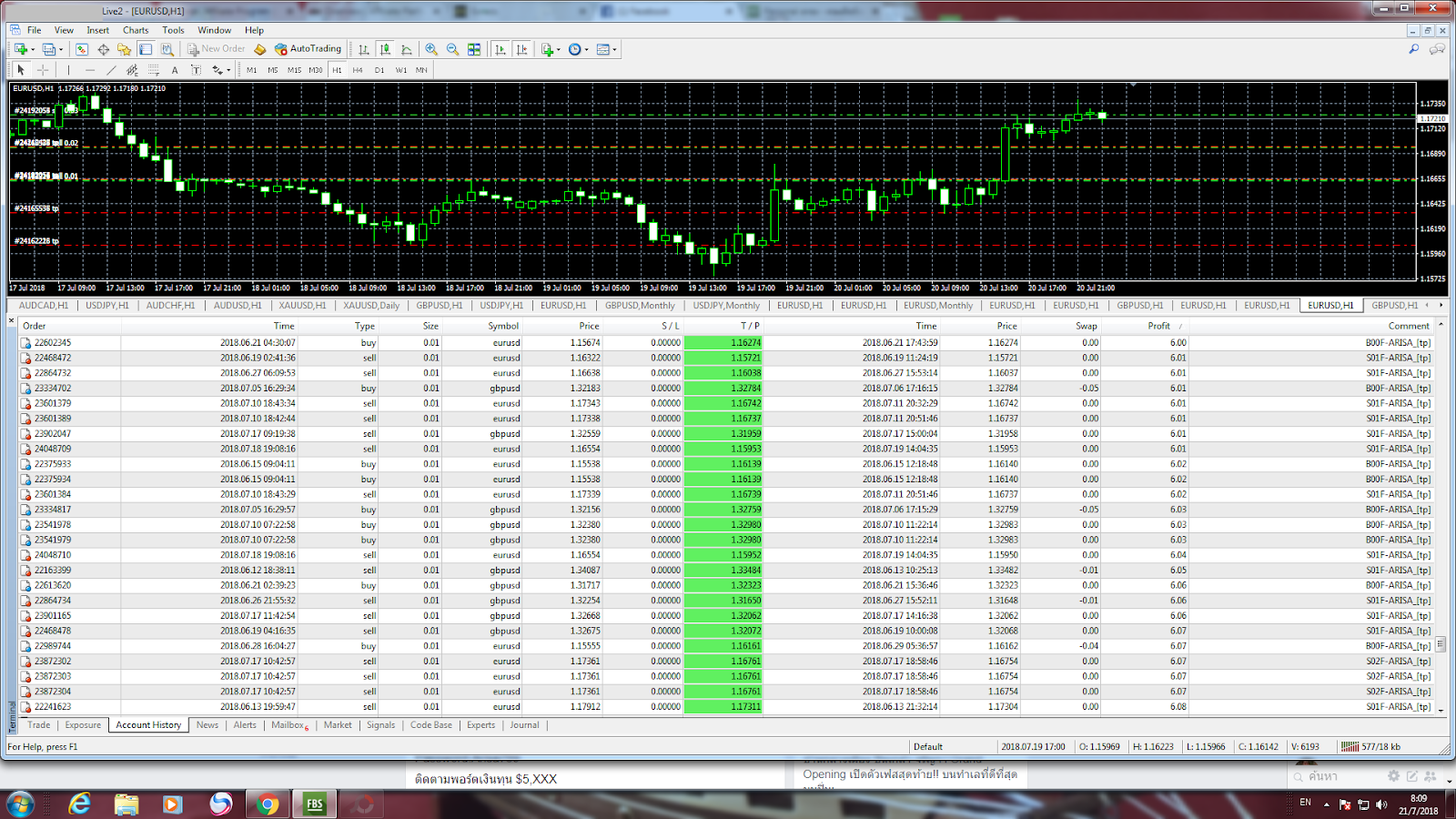Zoom in on the chart
The image size is (1456, 819).
(431, 49)
